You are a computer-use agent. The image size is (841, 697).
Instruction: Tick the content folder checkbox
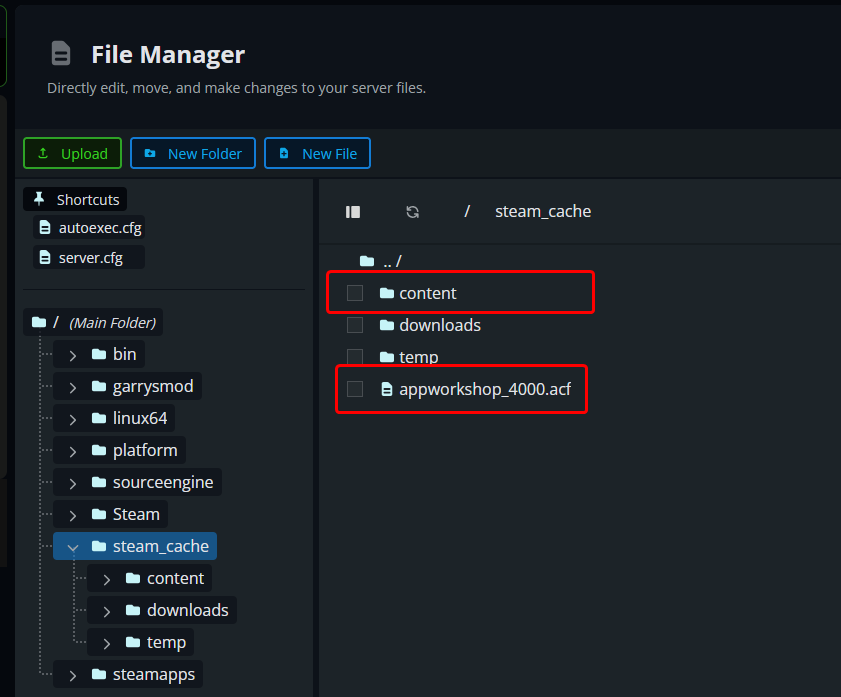click(x=355, y=293)
